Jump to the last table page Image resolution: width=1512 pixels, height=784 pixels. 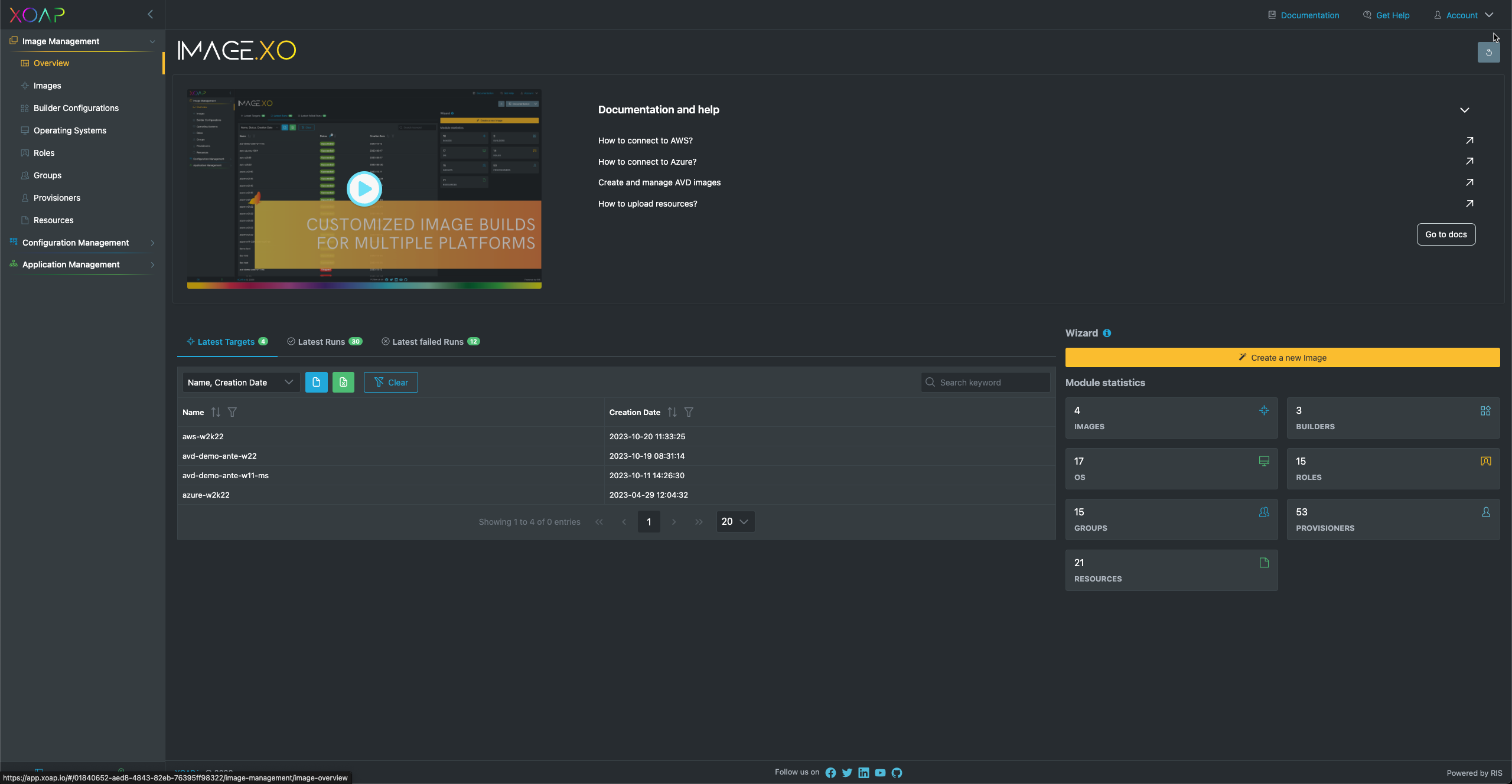click(699, 522)
